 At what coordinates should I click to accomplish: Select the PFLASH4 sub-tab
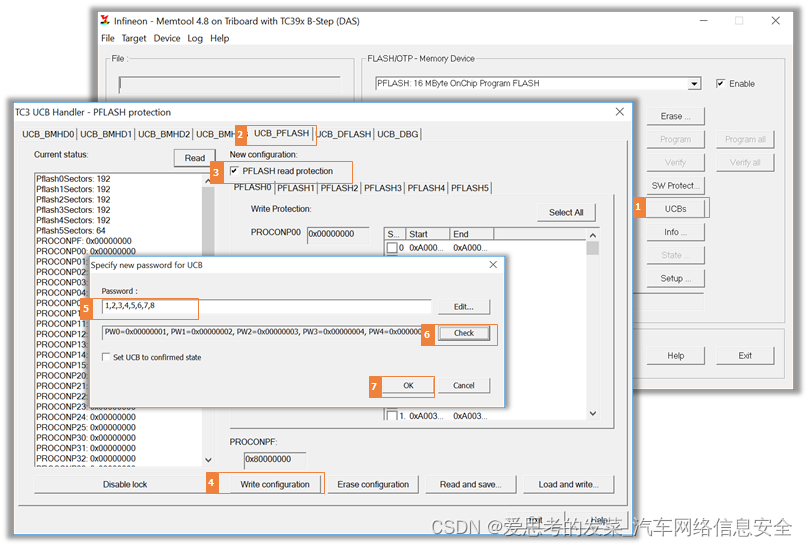tap(426, 188)
